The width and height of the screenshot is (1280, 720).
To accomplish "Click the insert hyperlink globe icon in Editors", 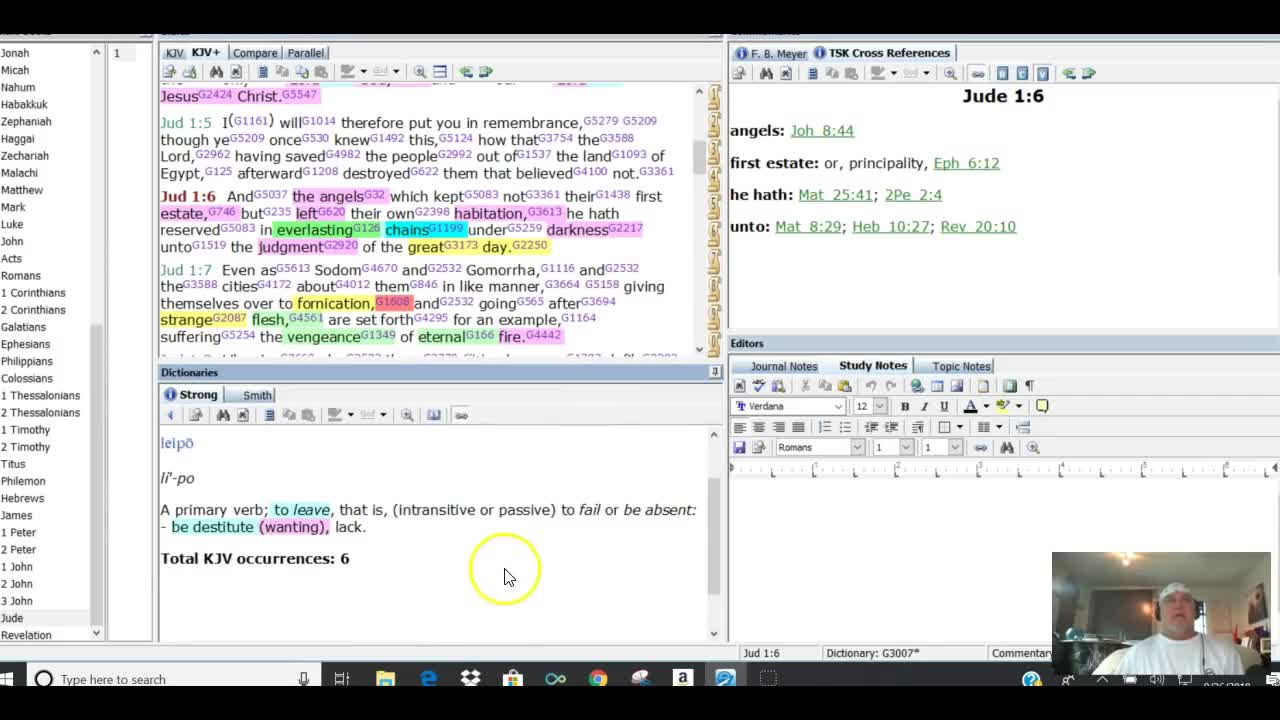I will tap(917, 386).
